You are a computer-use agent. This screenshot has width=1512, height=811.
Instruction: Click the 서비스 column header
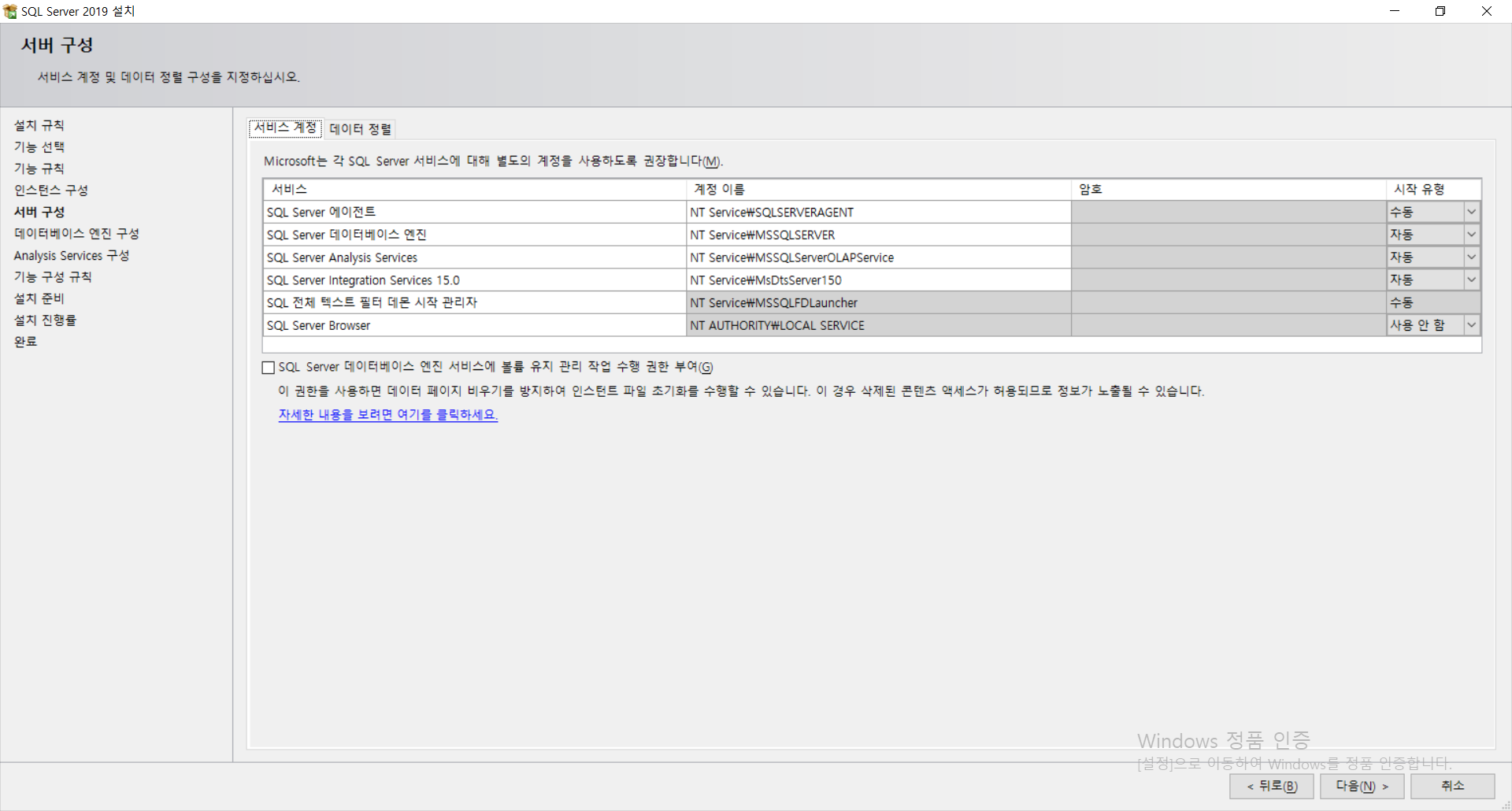click(475, 189)
